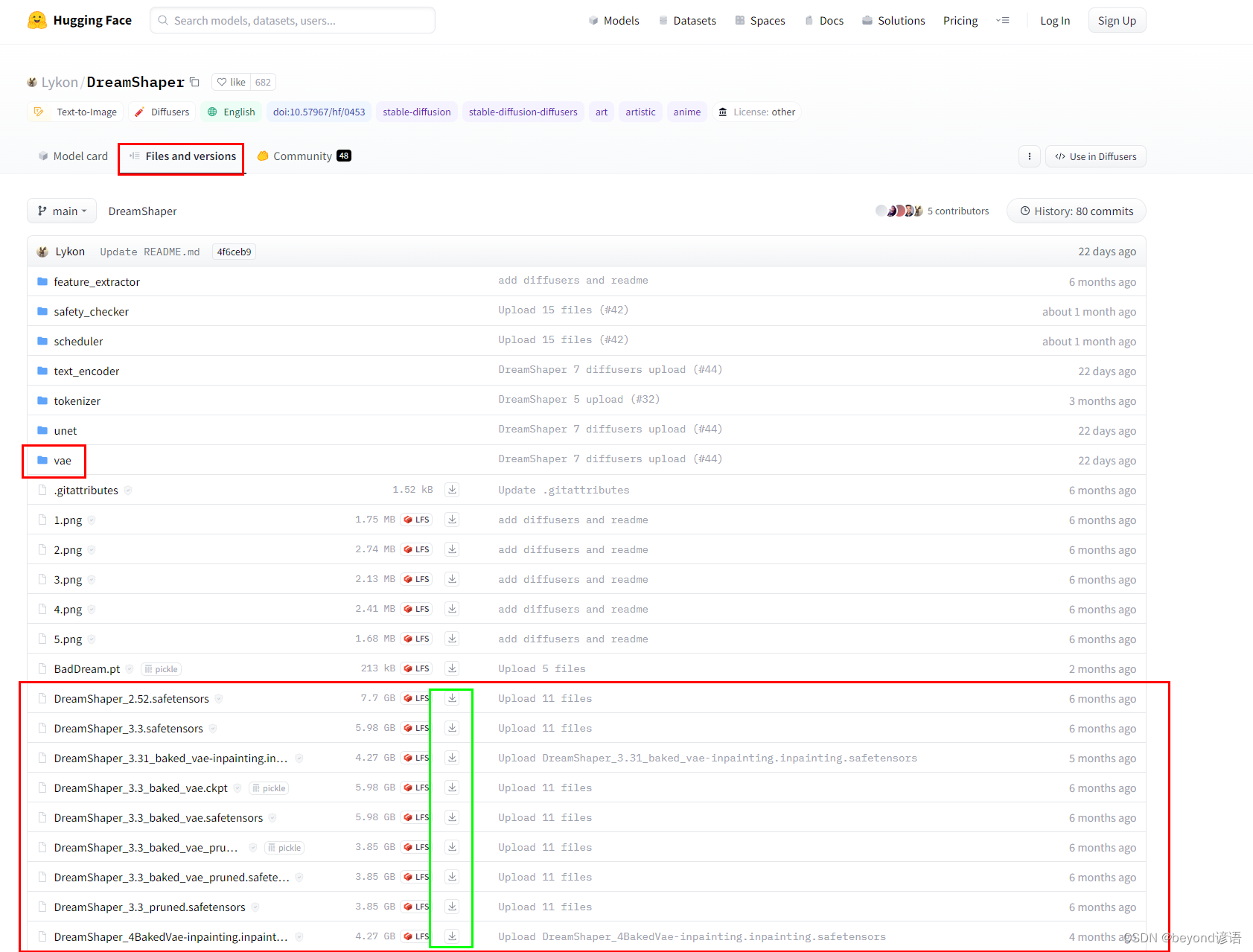1253x952 pixels.
Task: Expand the main branch dropdown
Action: coord(62,211)
